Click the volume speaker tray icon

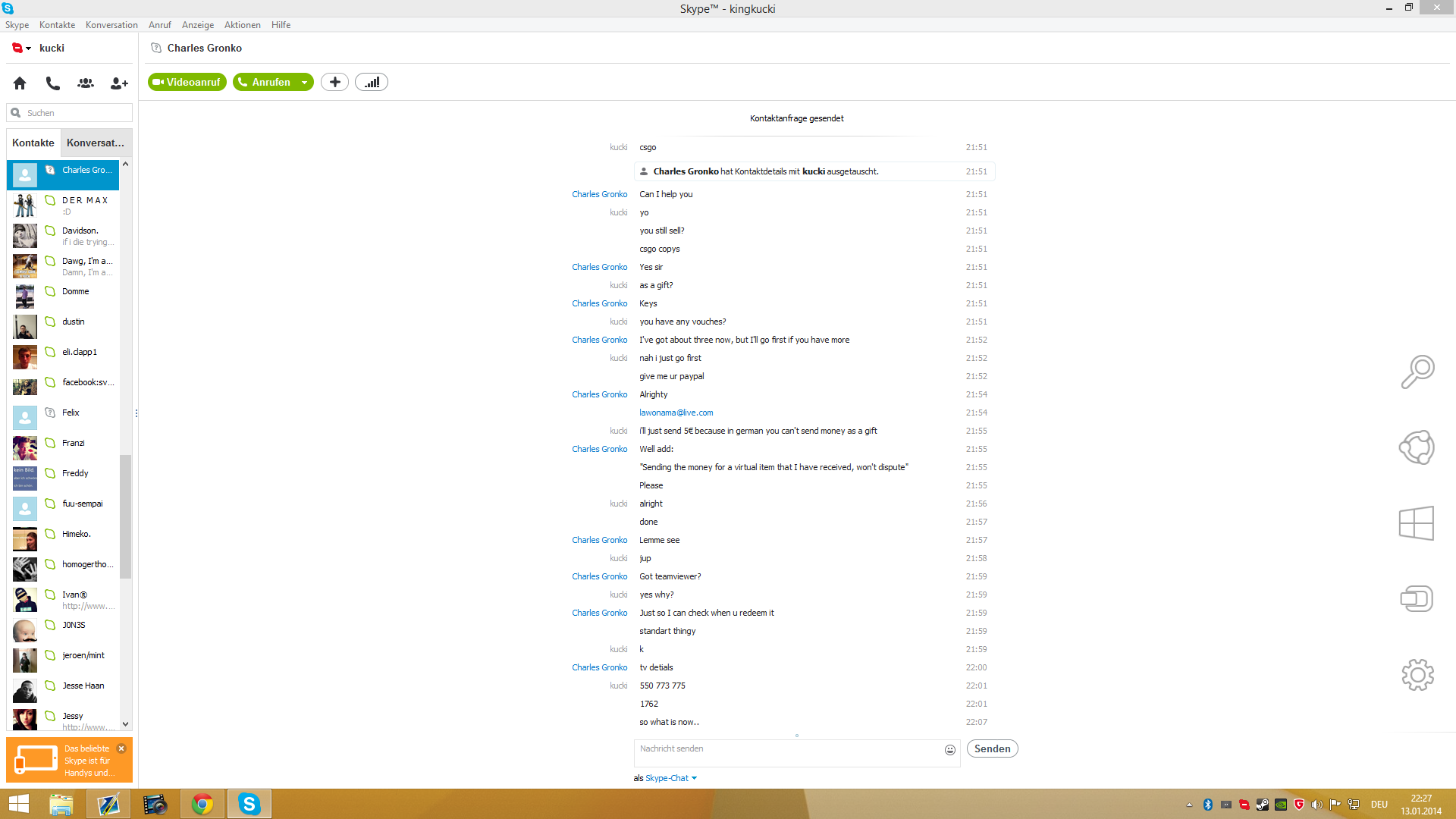[1317, 805]
